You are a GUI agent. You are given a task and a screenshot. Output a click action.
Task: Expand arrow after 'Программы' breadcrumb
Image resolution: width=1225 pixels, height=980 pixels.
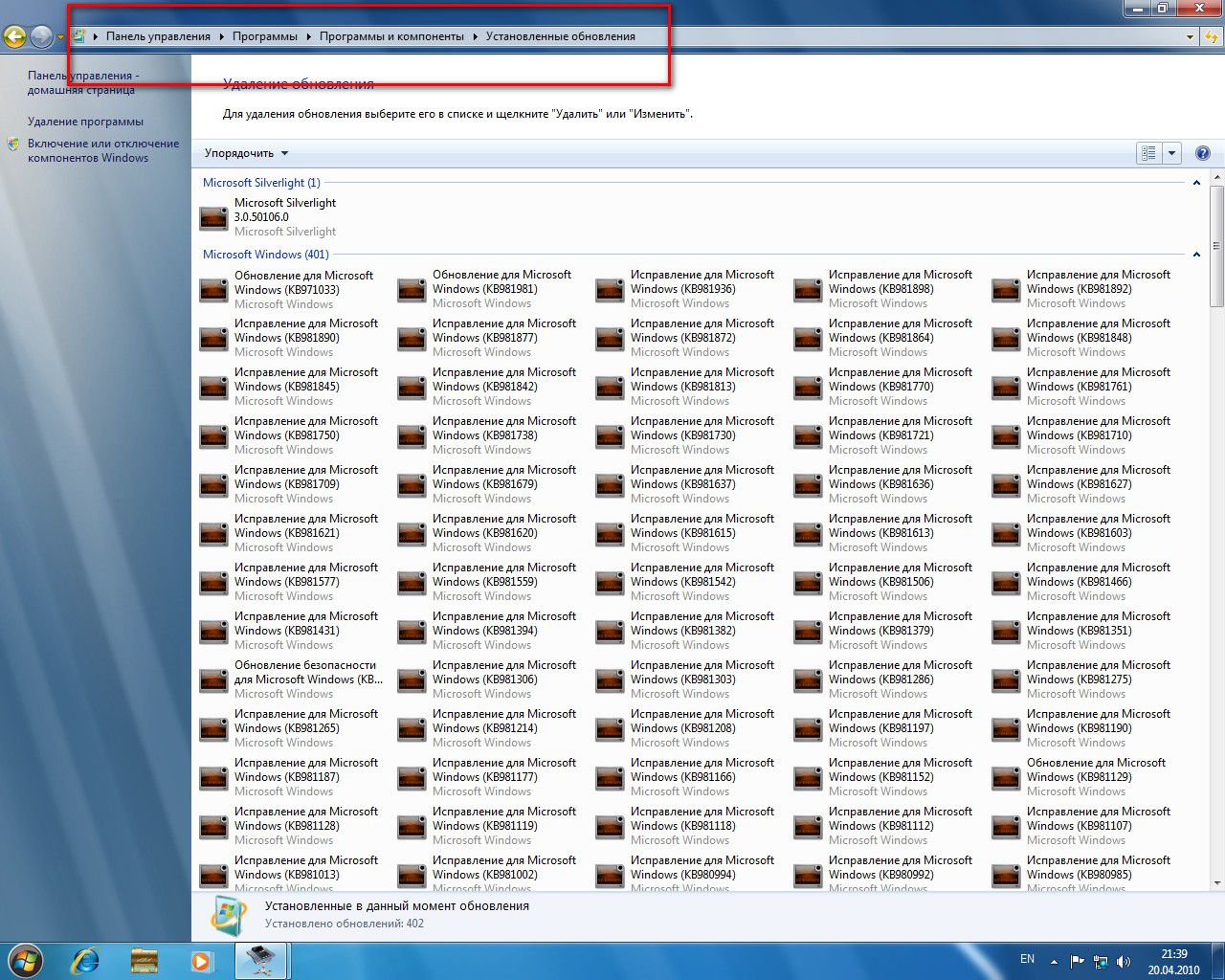pos(308,36)
